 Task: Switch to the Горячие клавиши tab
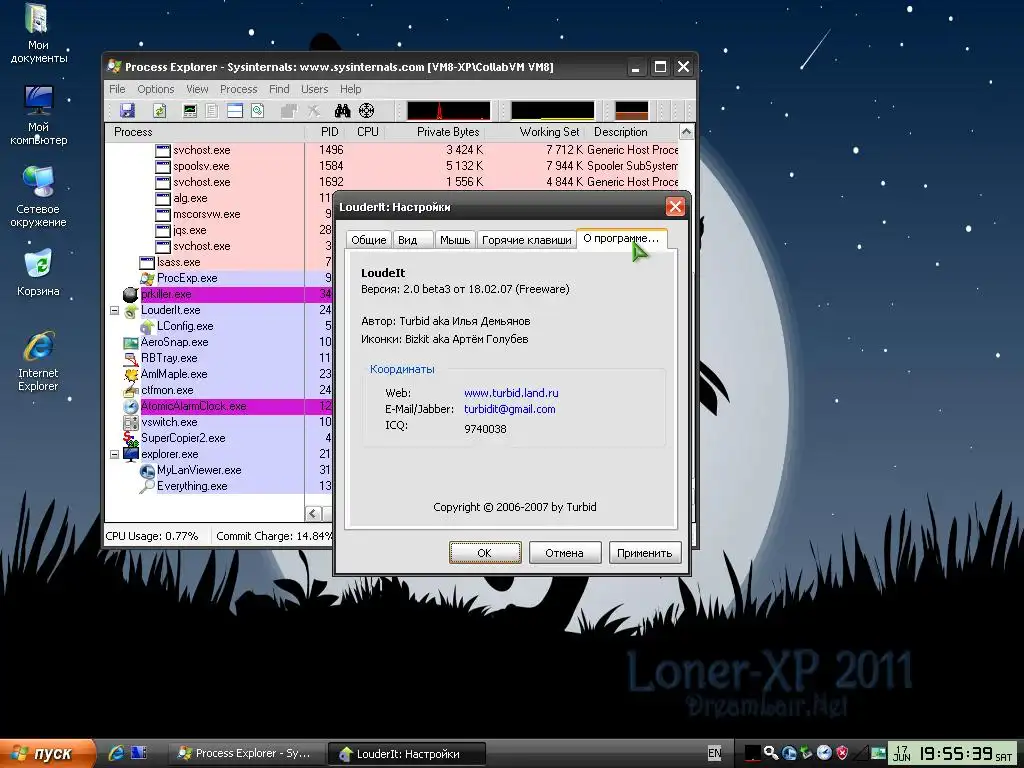click(526, 240)
